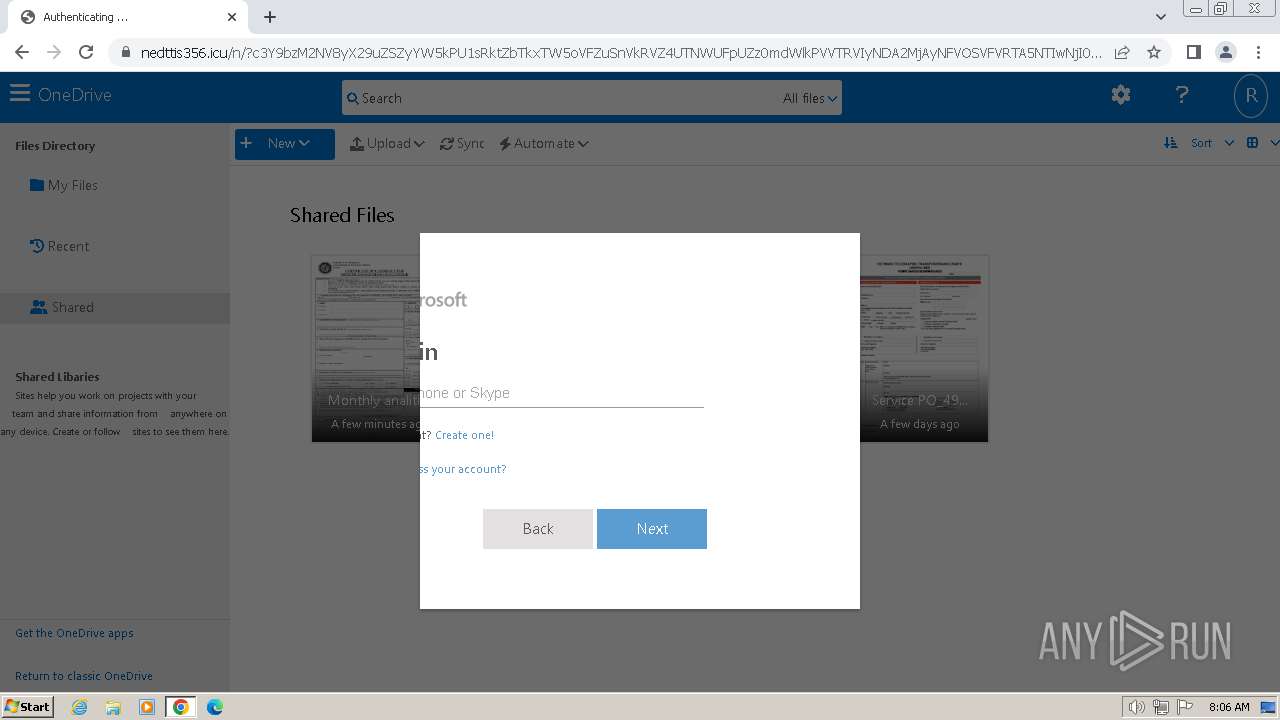Viewport: 1280px width, 720px height.
Task: Open the Service PO file thumbnail
Action: pyautogui.click(x=924, y=348)
